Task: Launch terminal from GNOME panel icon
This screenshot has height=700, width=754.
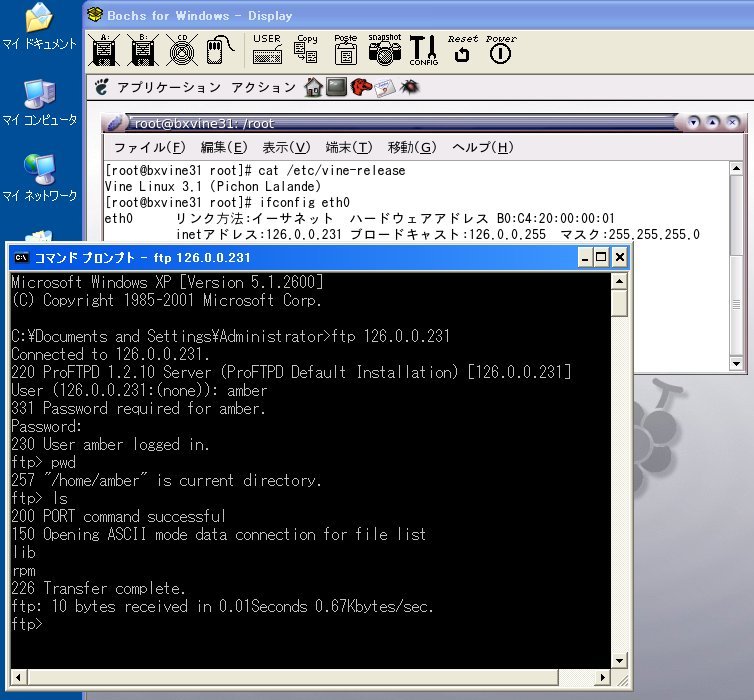Action: click(x=336, y=87)
